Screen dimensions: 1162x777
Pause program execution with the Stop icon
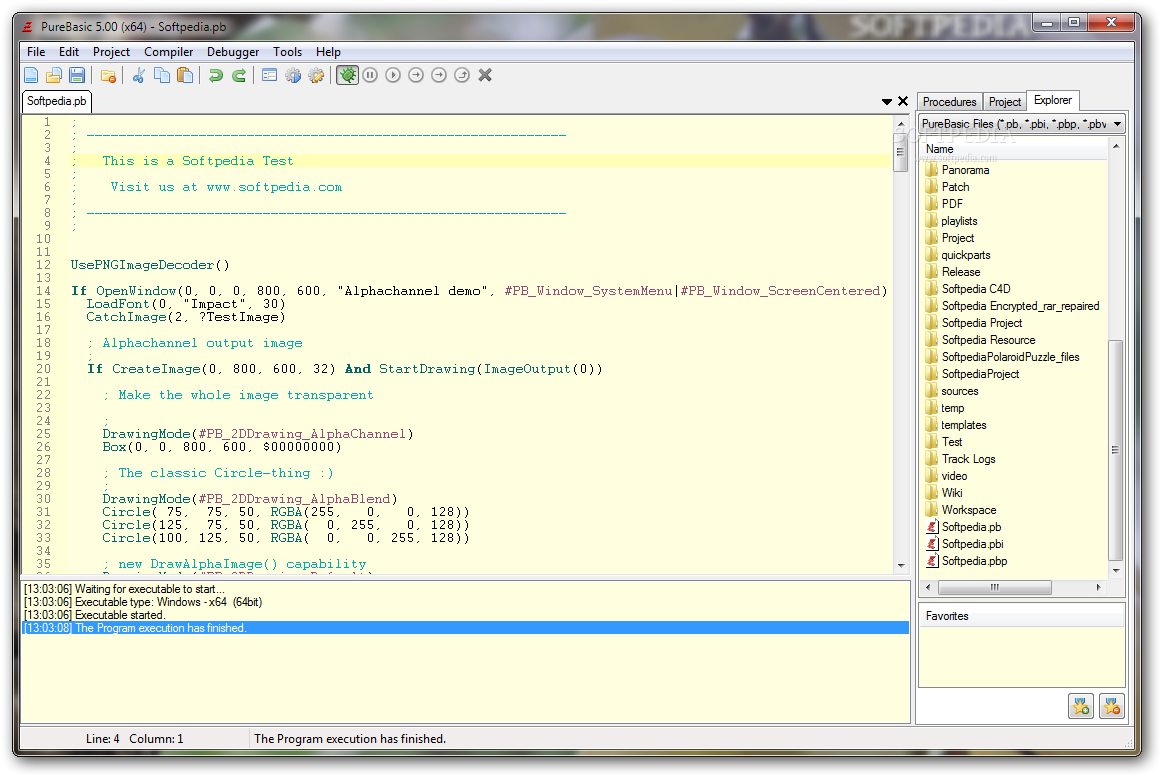(x=370, y=75)
